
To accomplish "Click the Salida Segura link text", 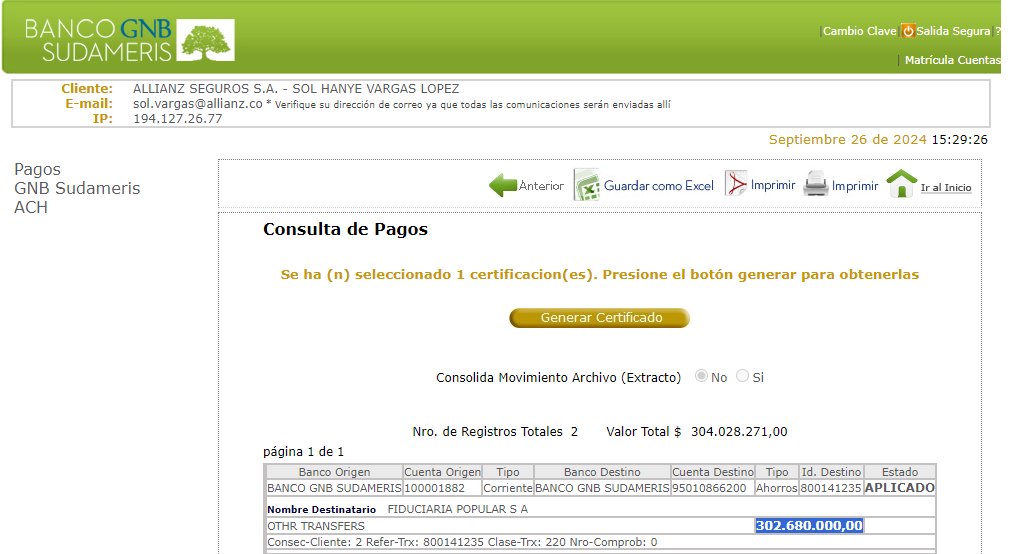I will point(953,31).
